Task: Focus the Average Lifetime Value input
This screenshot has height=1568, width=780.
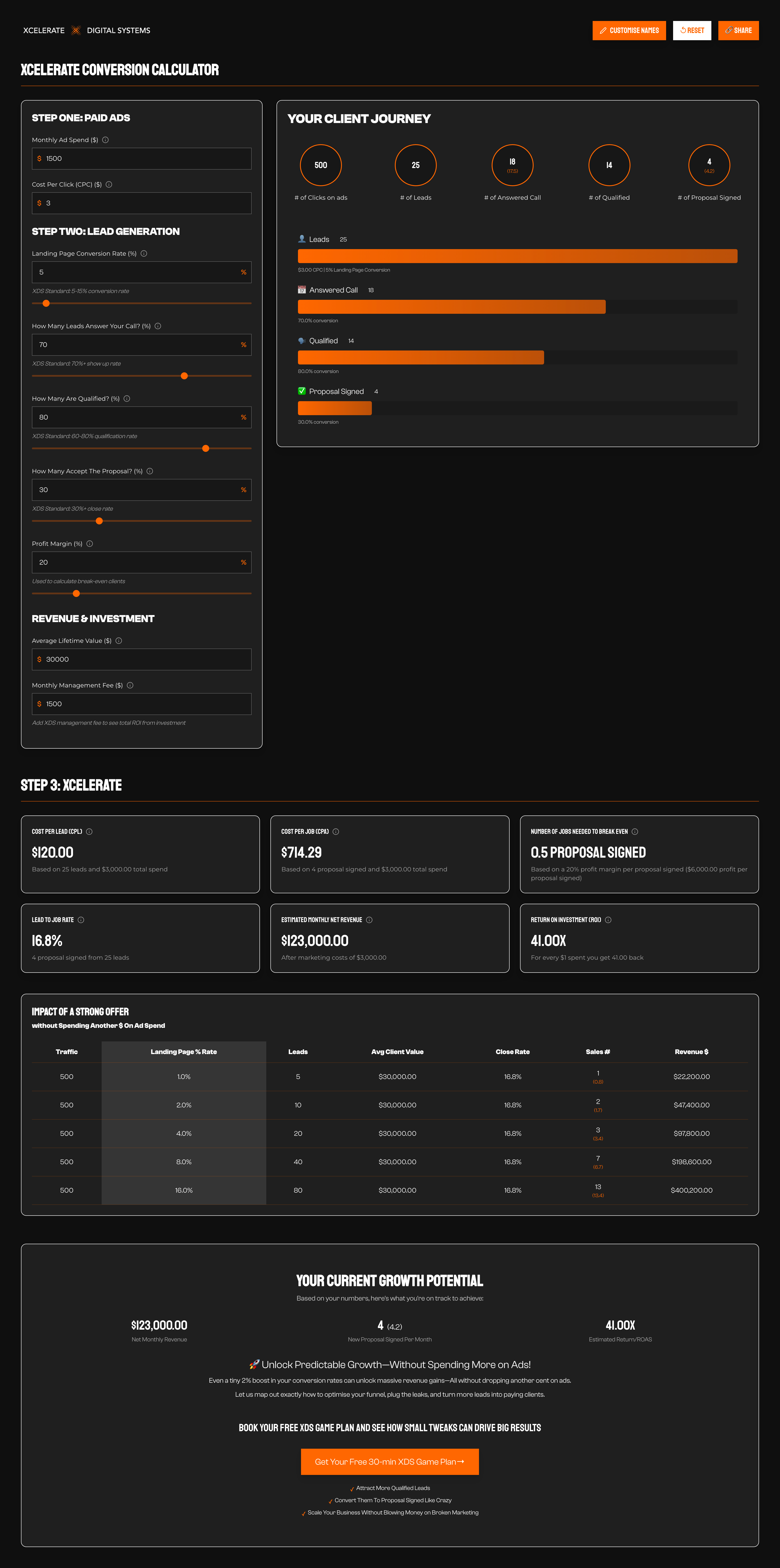Action: click(x=141, y=659)
